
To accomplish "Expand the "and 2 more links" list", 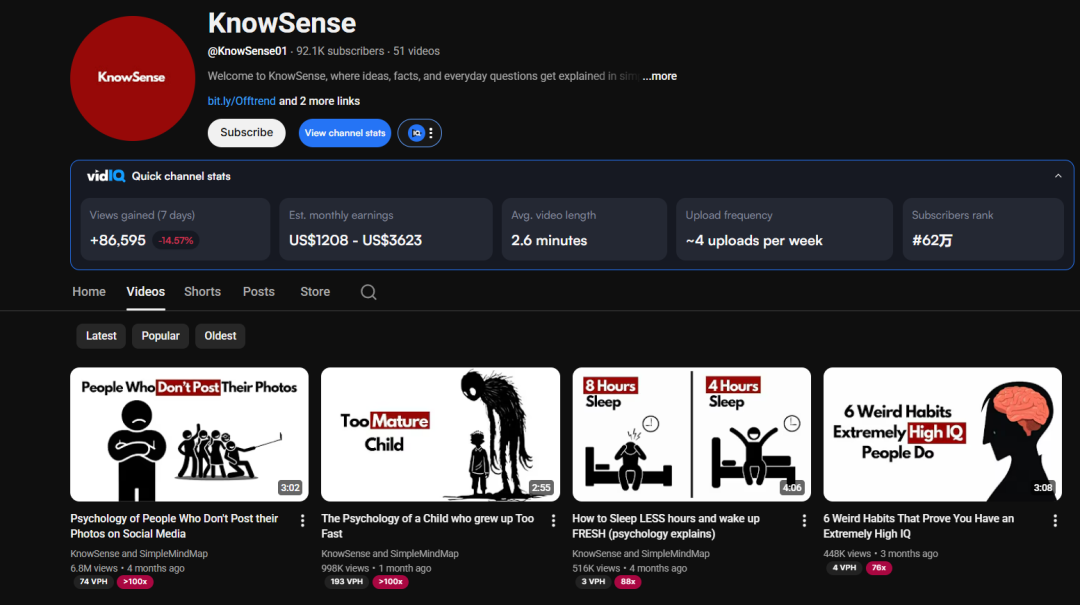I will point(319,101).
